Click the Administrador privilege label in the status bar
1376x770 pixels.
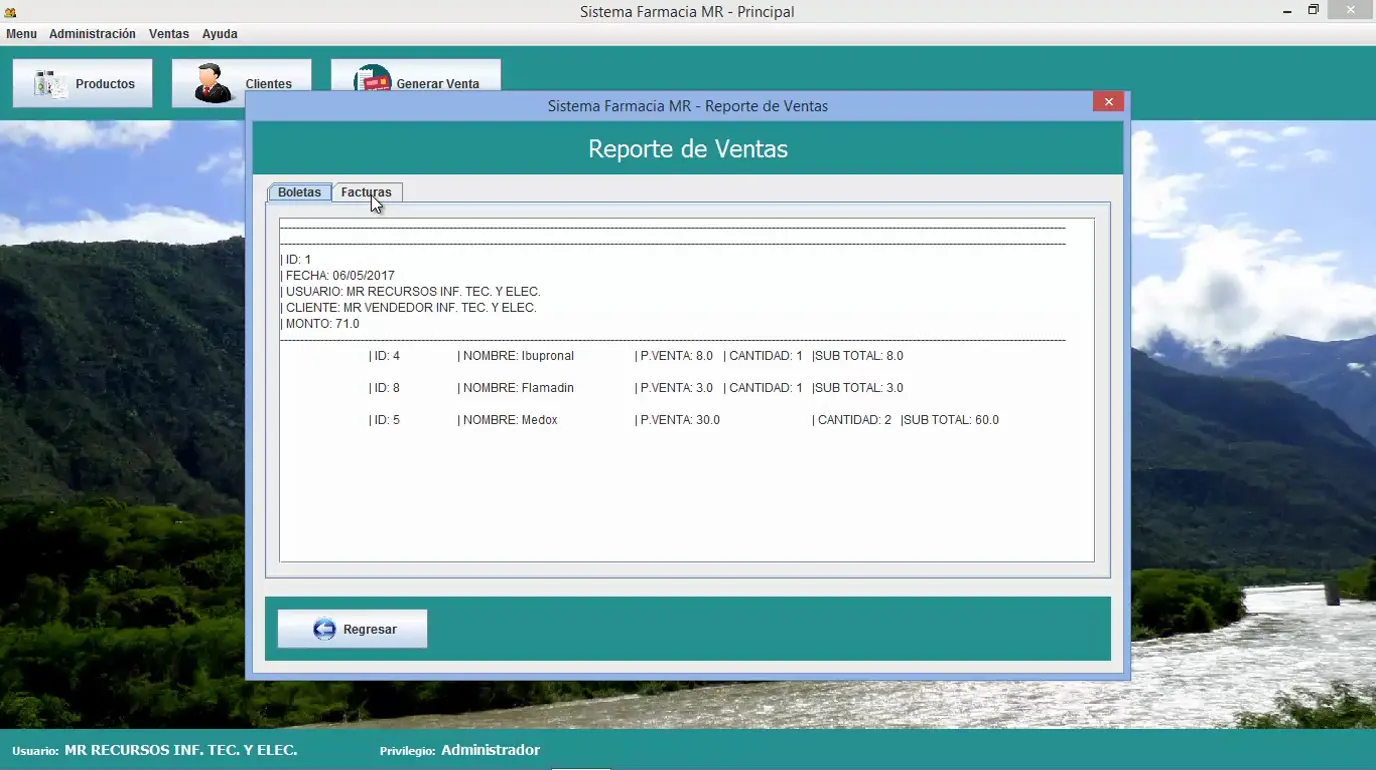(x=490, y=750)
